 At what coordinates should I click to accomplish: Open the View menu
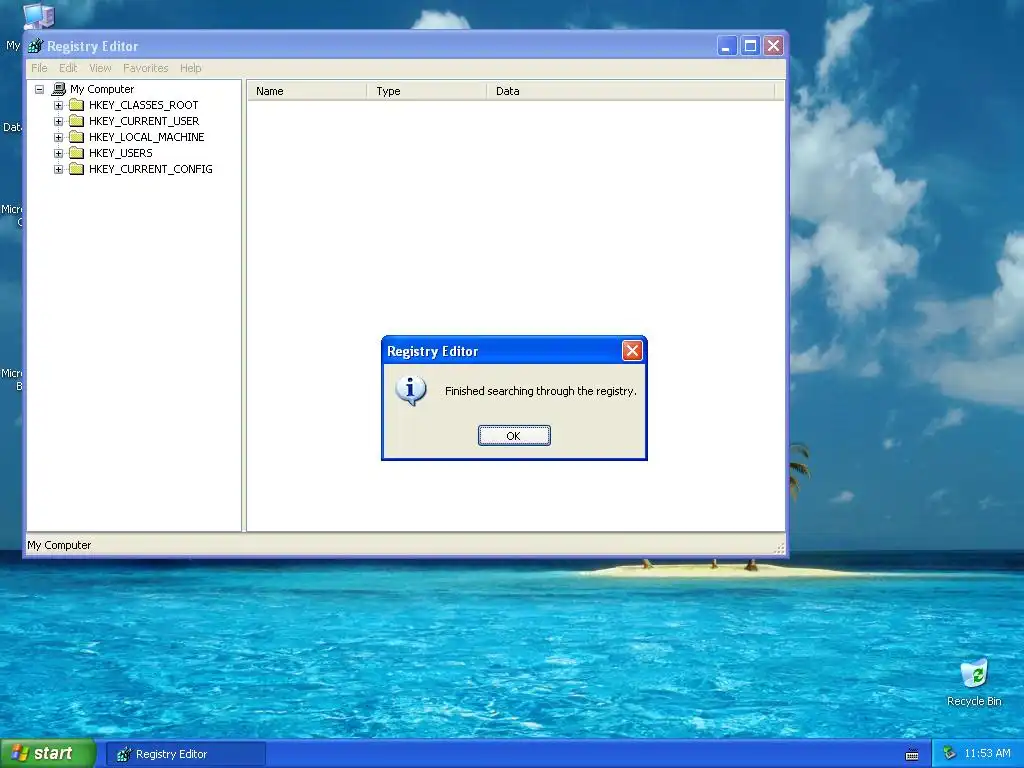100,68
